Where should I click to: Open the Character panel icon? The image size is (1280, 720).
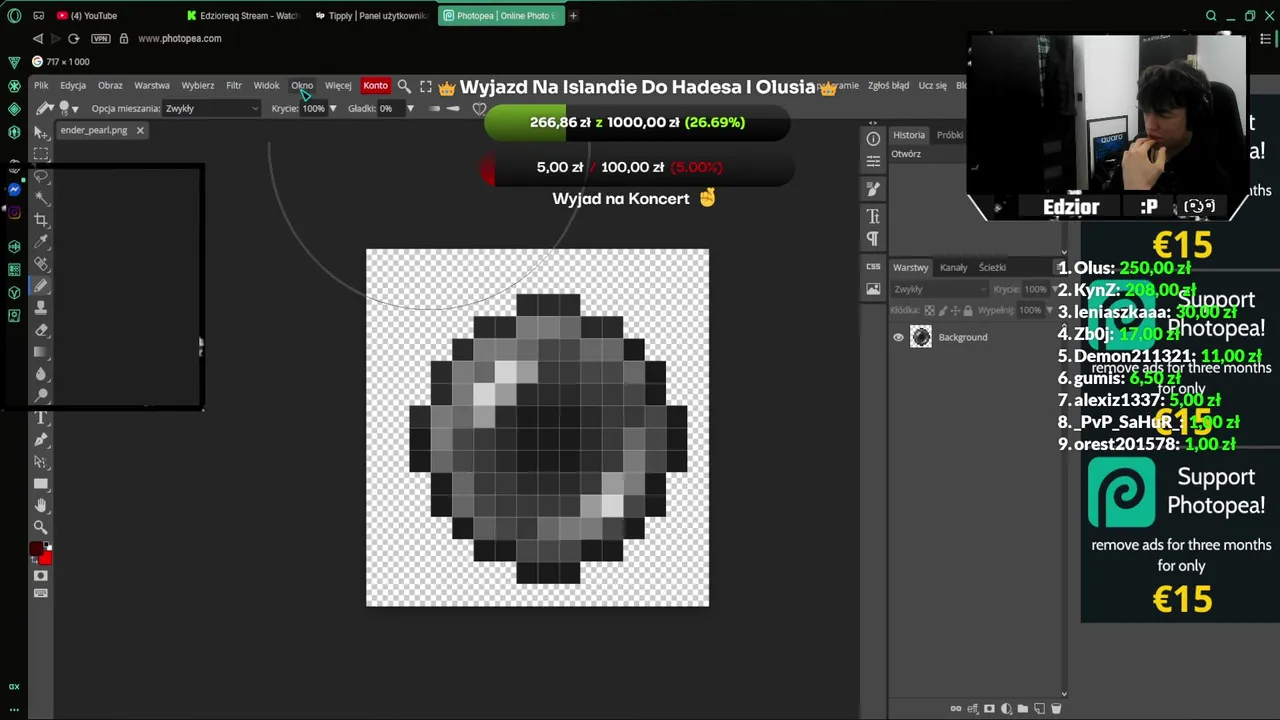pos(873,216)
